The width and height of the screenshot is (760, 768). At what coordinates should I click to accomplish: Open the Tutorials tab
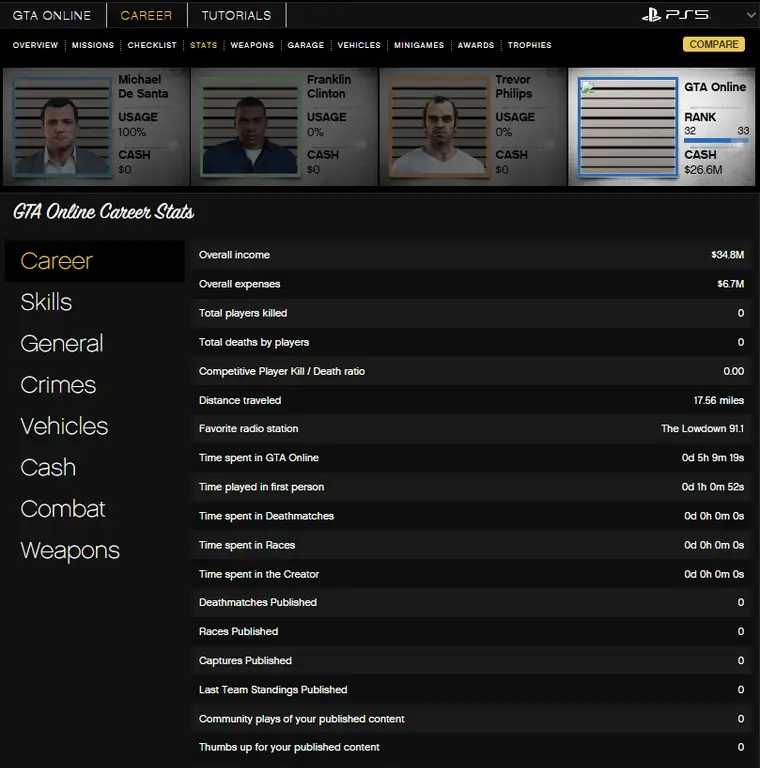236,15
